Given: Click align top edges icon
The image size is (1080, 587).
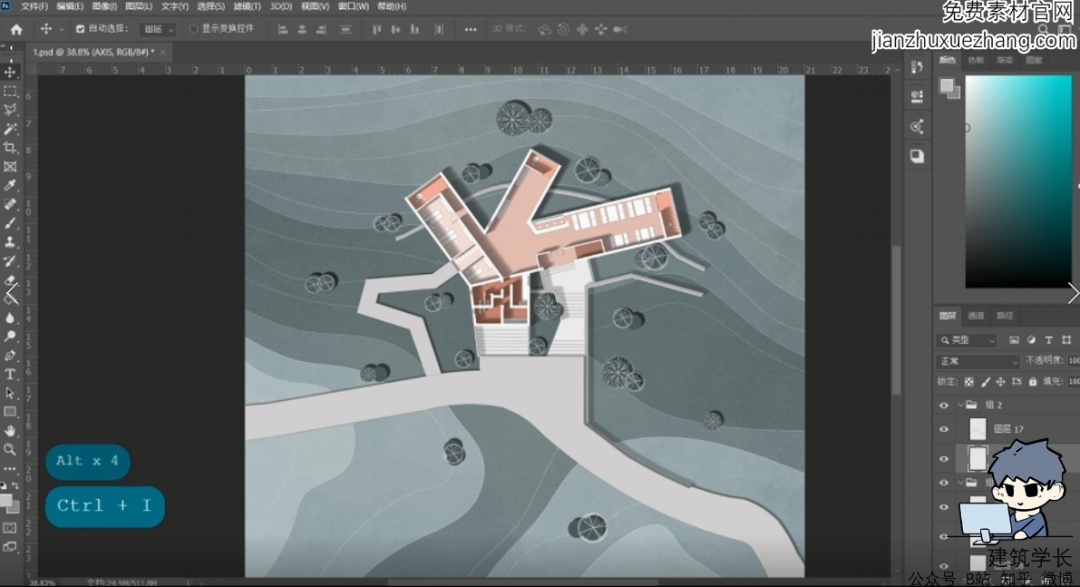Looking at the screenshot, I should [x=376, y=29].
